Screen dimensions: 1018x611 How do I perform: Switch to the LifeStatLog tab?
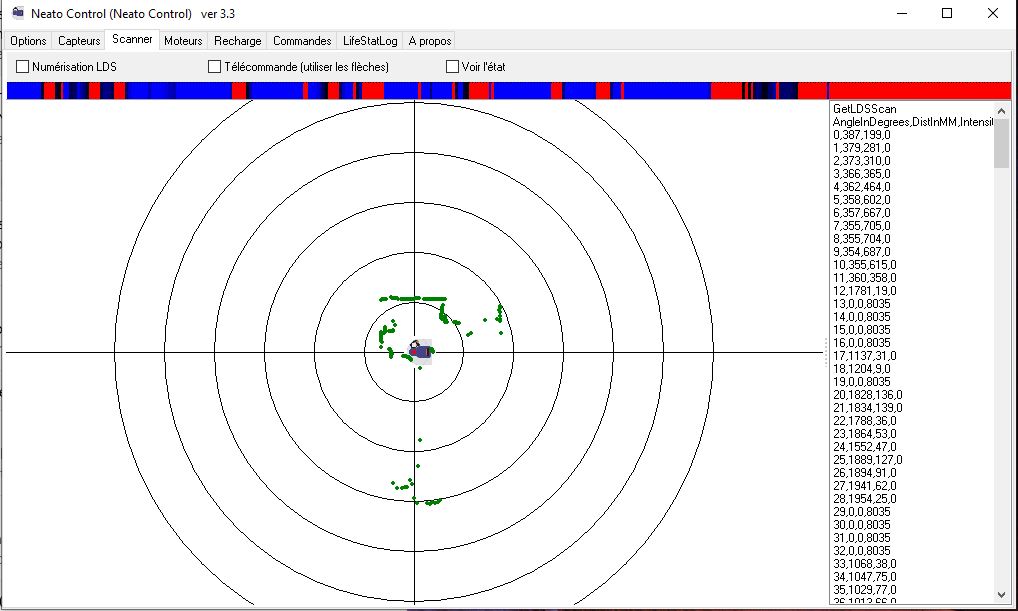pos(370,41)
